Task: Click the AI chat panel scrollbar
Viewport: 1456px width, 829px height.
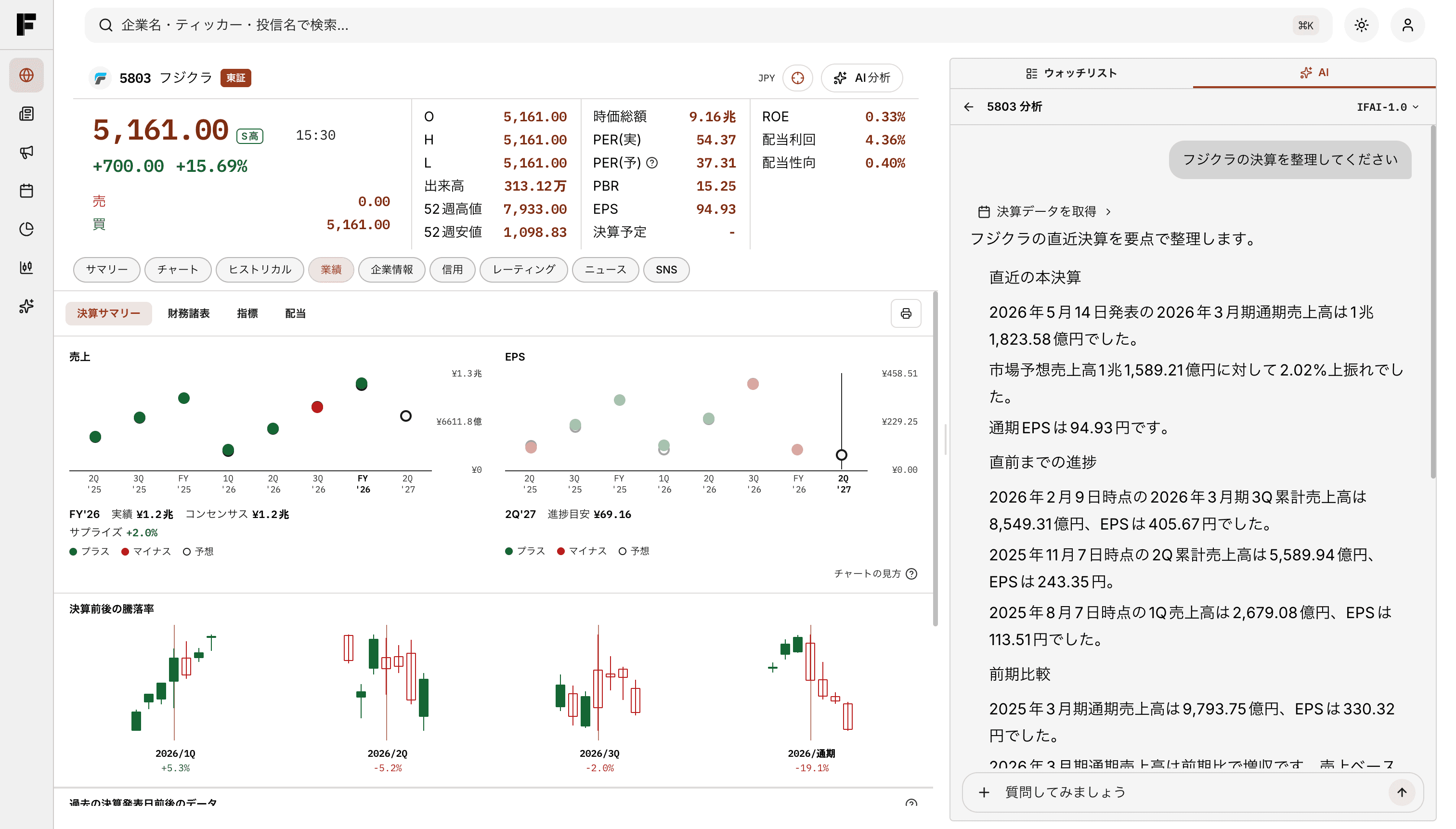Action: [x=1433, y=302]
